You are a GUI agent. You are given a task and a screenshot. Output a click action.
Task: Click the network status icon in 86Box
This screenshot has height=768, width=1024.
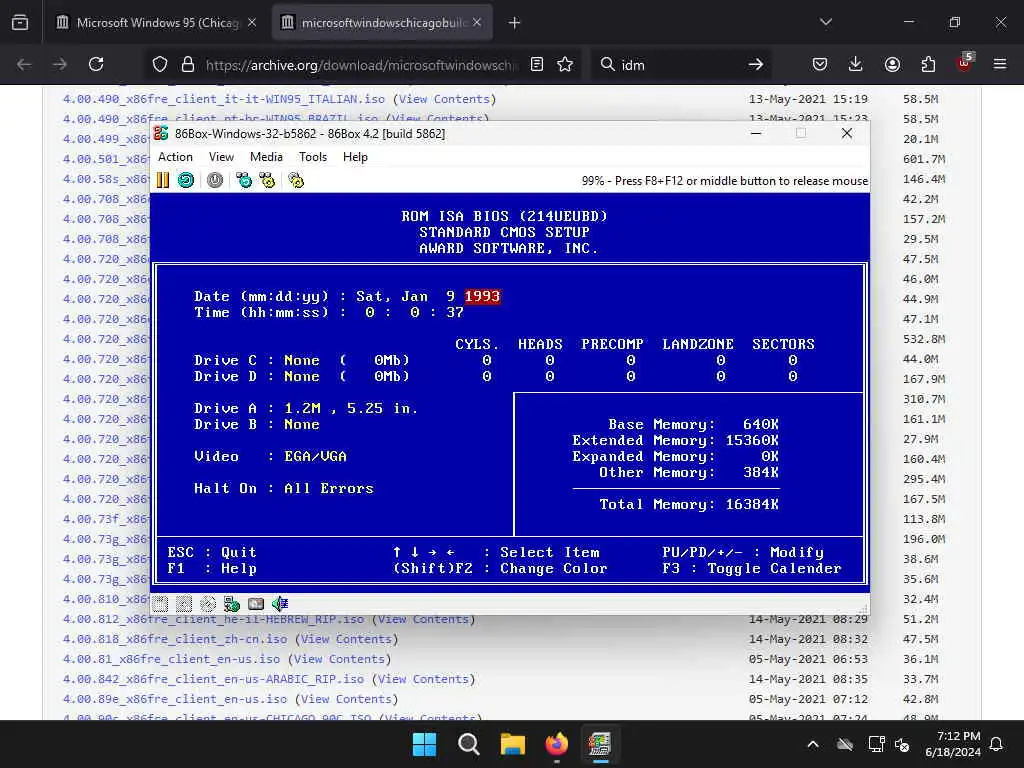pyautogui.click(x=232, y=604)
